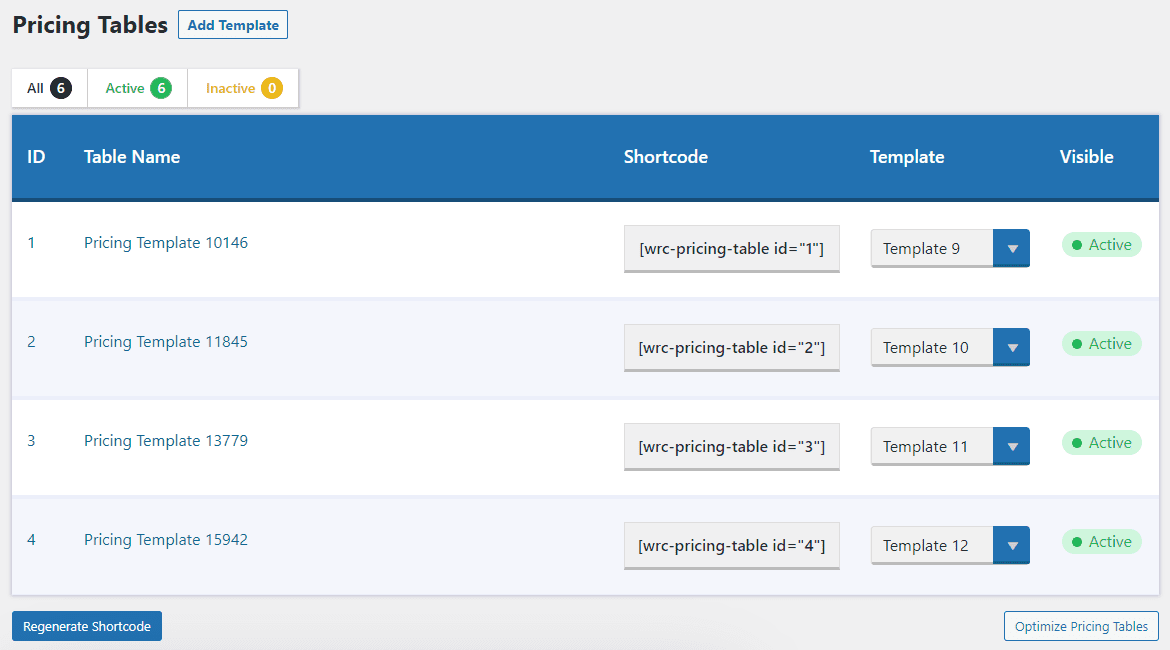Viewport: 1170px width, 650px height.
Task: Click the Add Template button
Action: [x=232, y=25]
